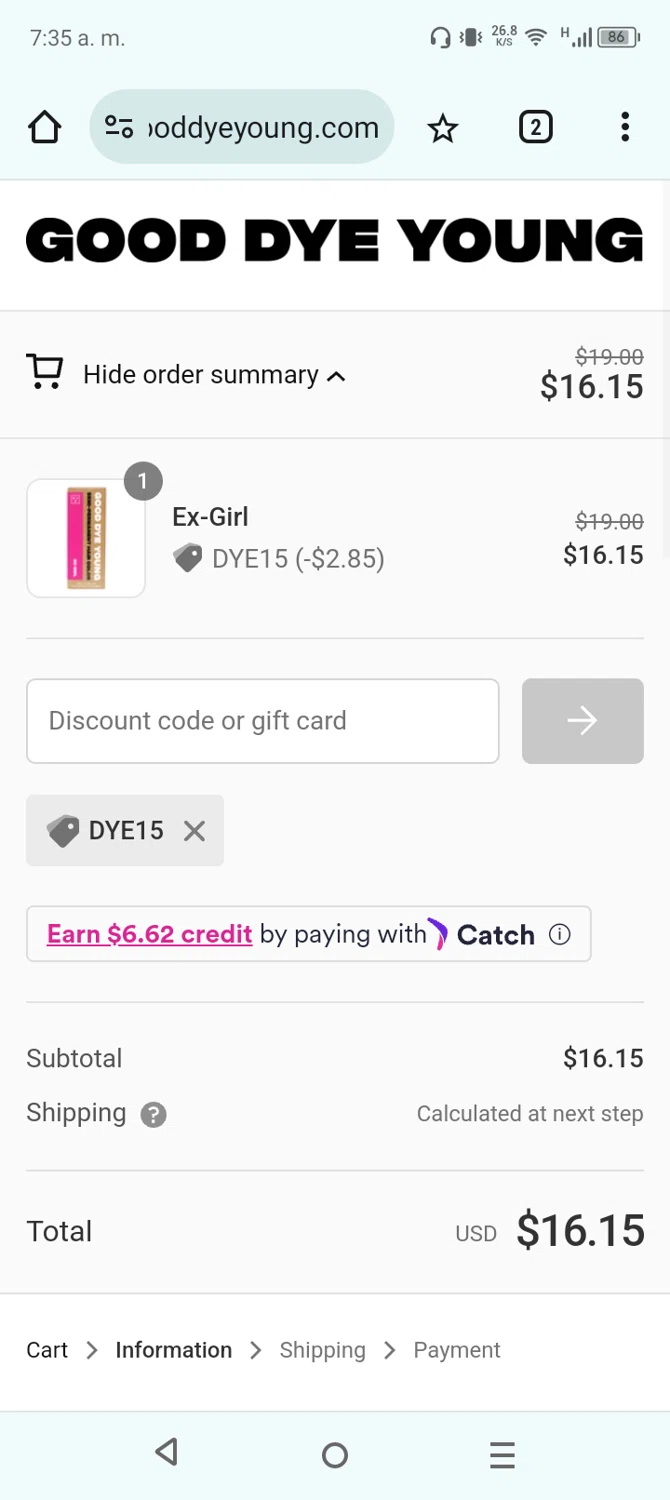Image resolution: width=670 pixels, height=1500 pixels.
Task: Select the Payment breadcrumb step
Action: point(456,1350)
